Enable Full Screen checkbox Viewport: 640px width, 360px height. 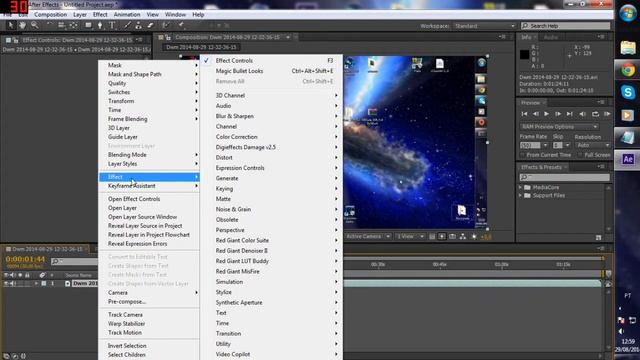click(x=580, y=155)
